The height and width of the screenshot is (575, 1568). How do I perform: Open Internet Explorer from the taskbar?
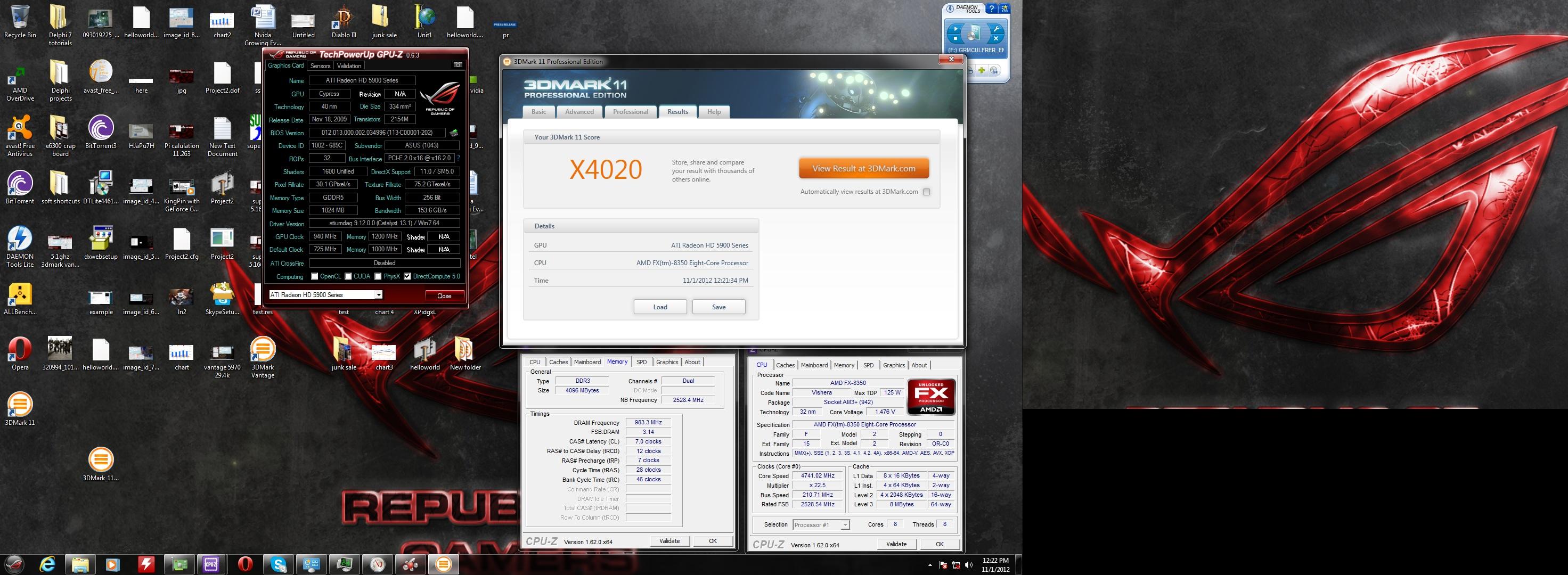[x=47, y=564]
